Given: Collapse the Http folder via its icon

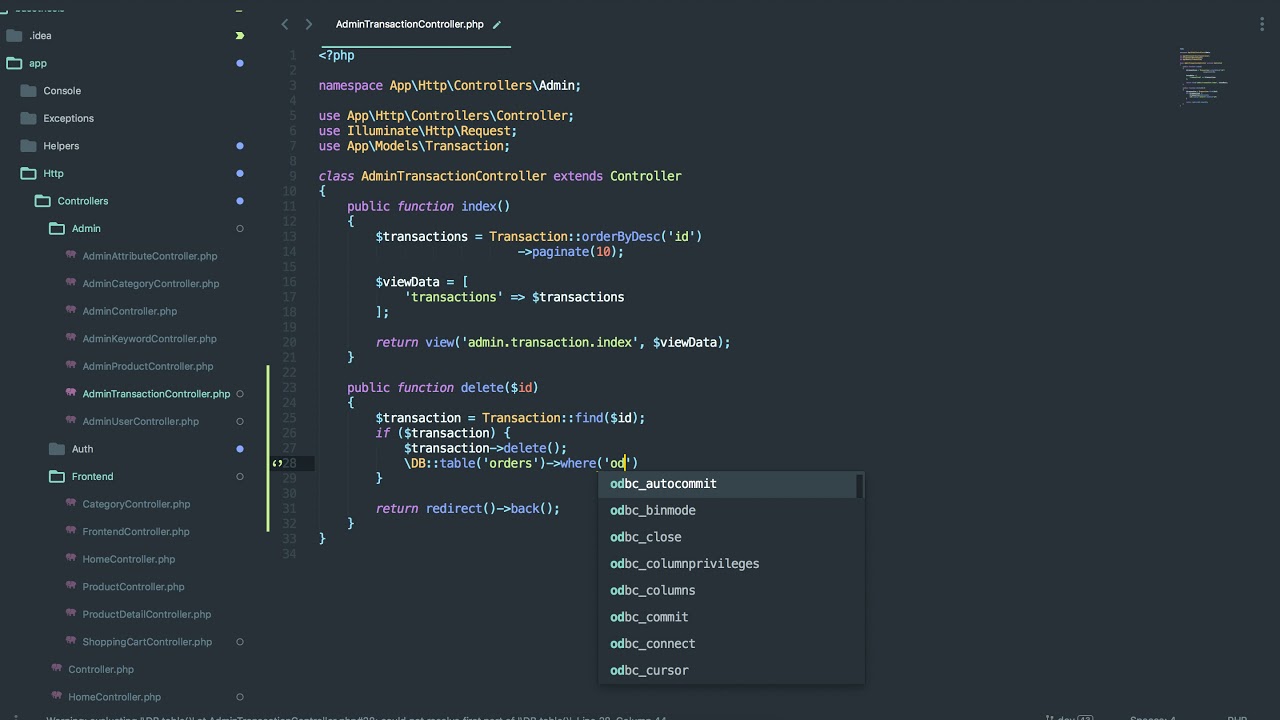Looking at the screenshot, I should pos(28,173).
